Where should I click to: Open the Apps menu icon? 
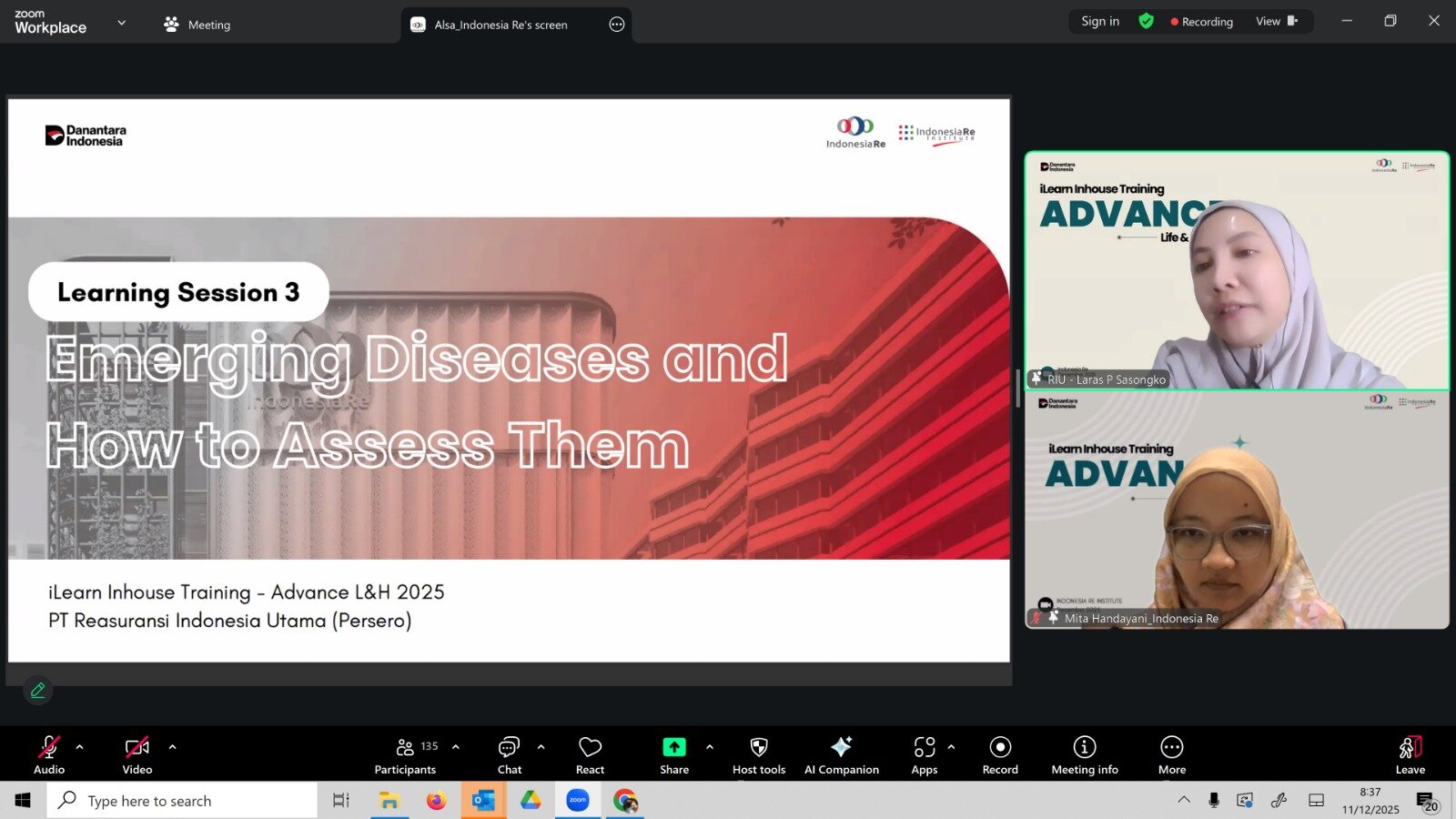pyautogui.click(x=924, y=755)
